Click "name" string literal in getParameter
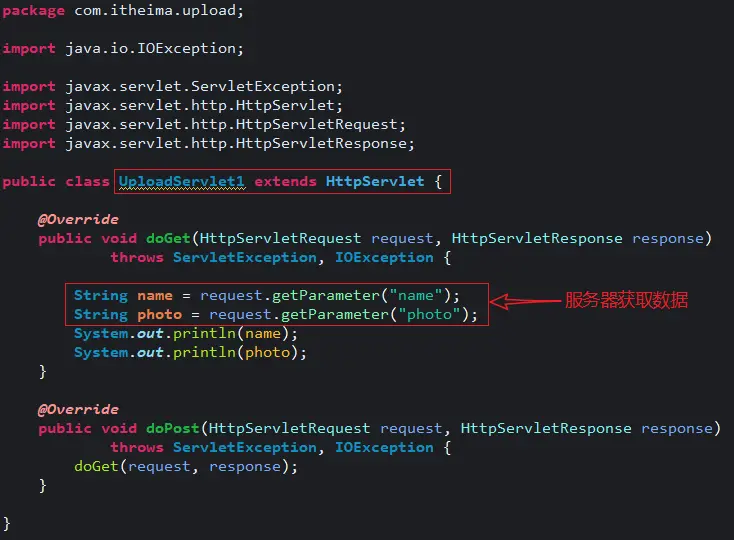 416,295
